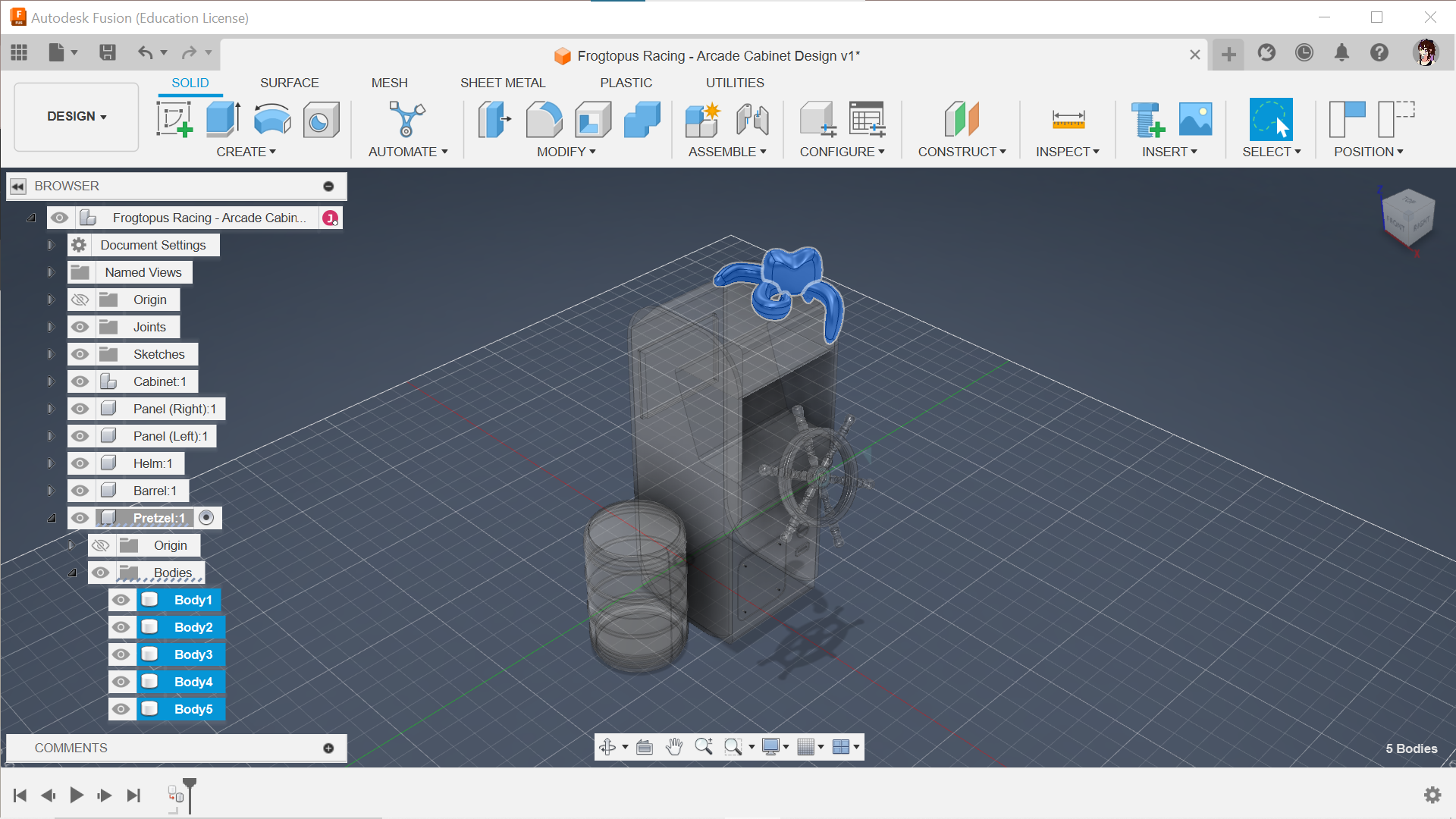Play the timeline animation
The image size is (1456, 819).
coord(77,795)
